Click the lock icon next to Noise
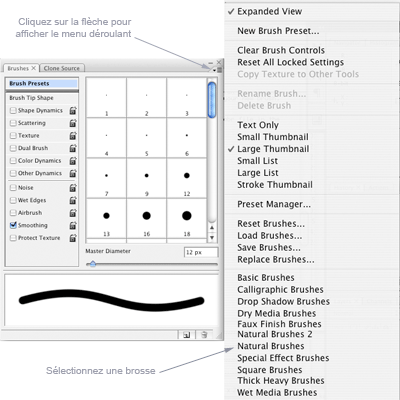 pyautogui.click(x=73, y=188)
